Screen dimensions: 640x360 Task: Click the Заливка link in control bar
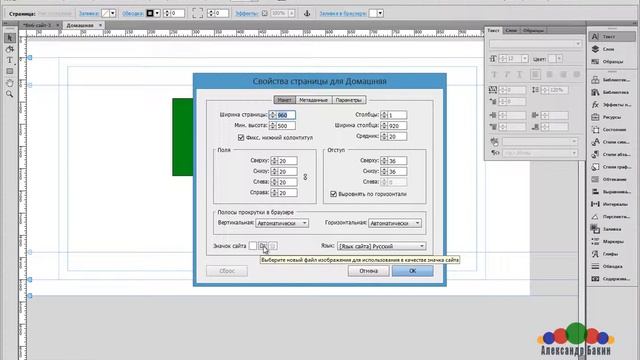click(x=88, y=13)
